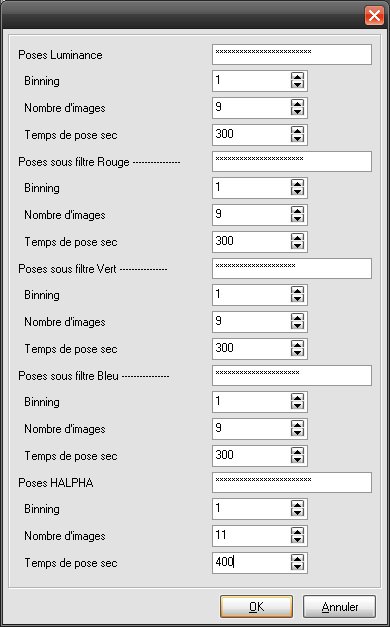Confirm the settings with OK
Image resolution: width=390 pixels, height=627 pixels.
click(256, 607)
